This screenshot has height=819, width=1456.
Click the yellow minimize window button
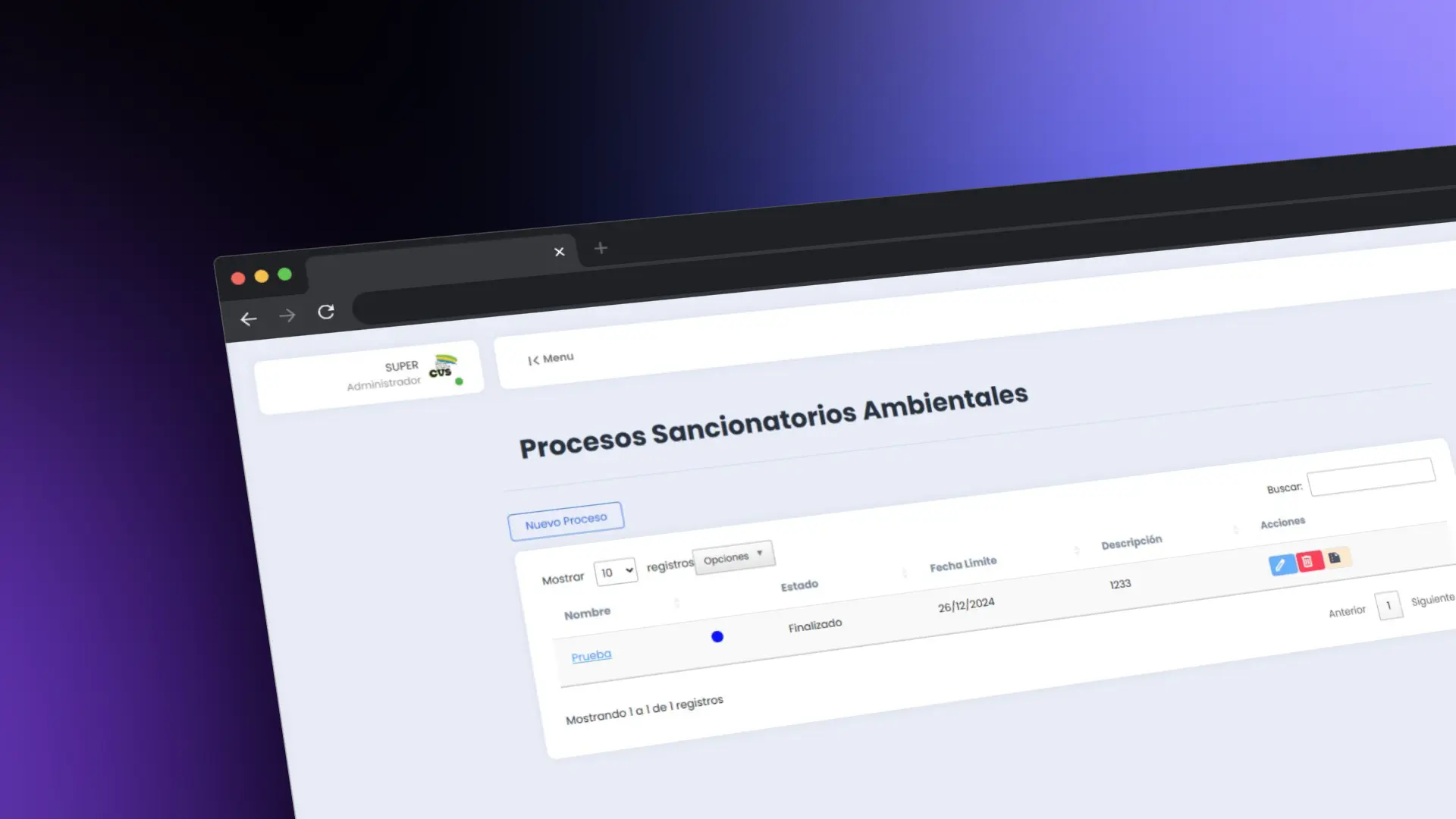click(262, 276)
